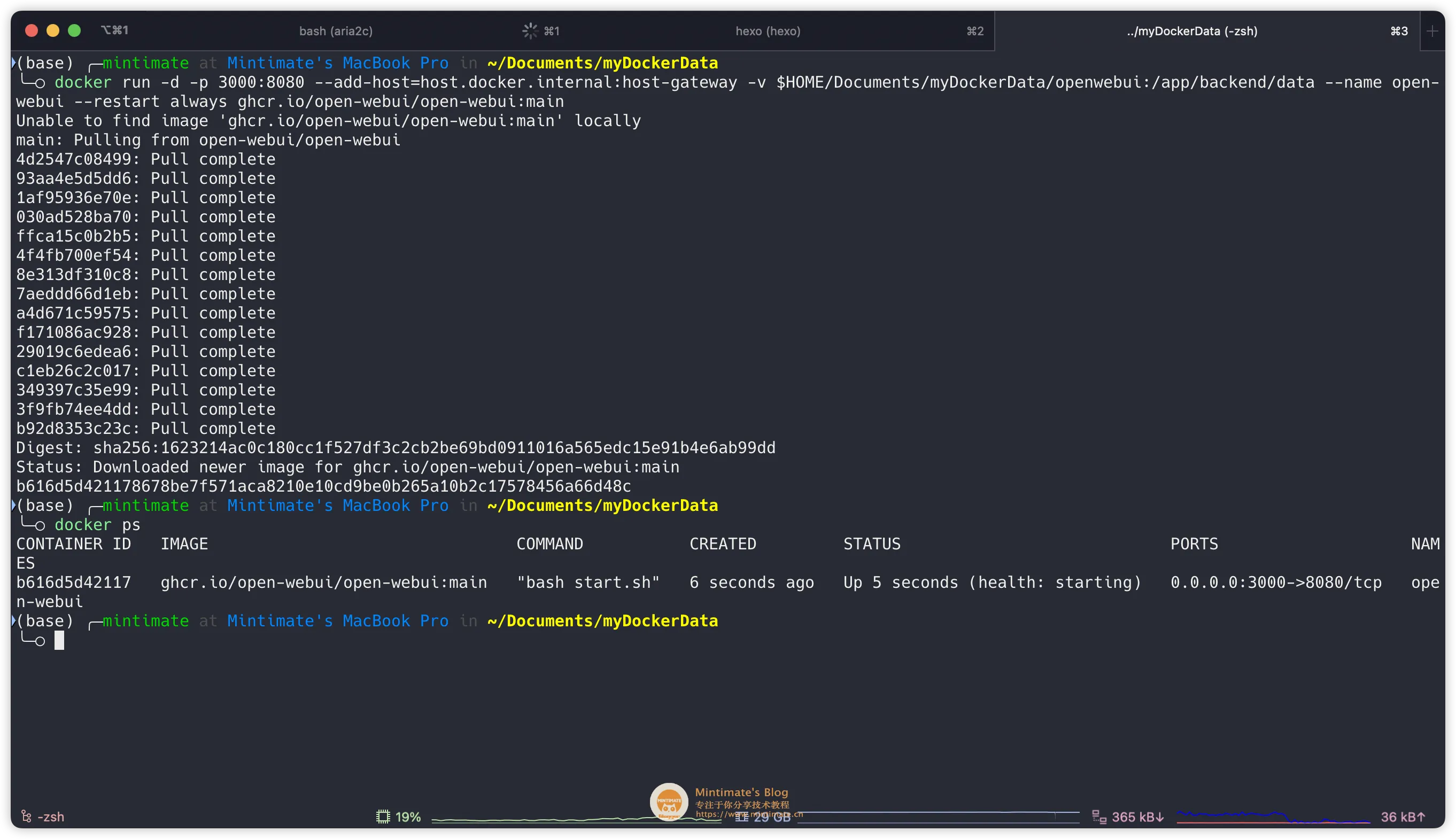Switch to the bash (aria2c) tab
This screenshot has height=839, width=1456.
click(x=335, y=31)
